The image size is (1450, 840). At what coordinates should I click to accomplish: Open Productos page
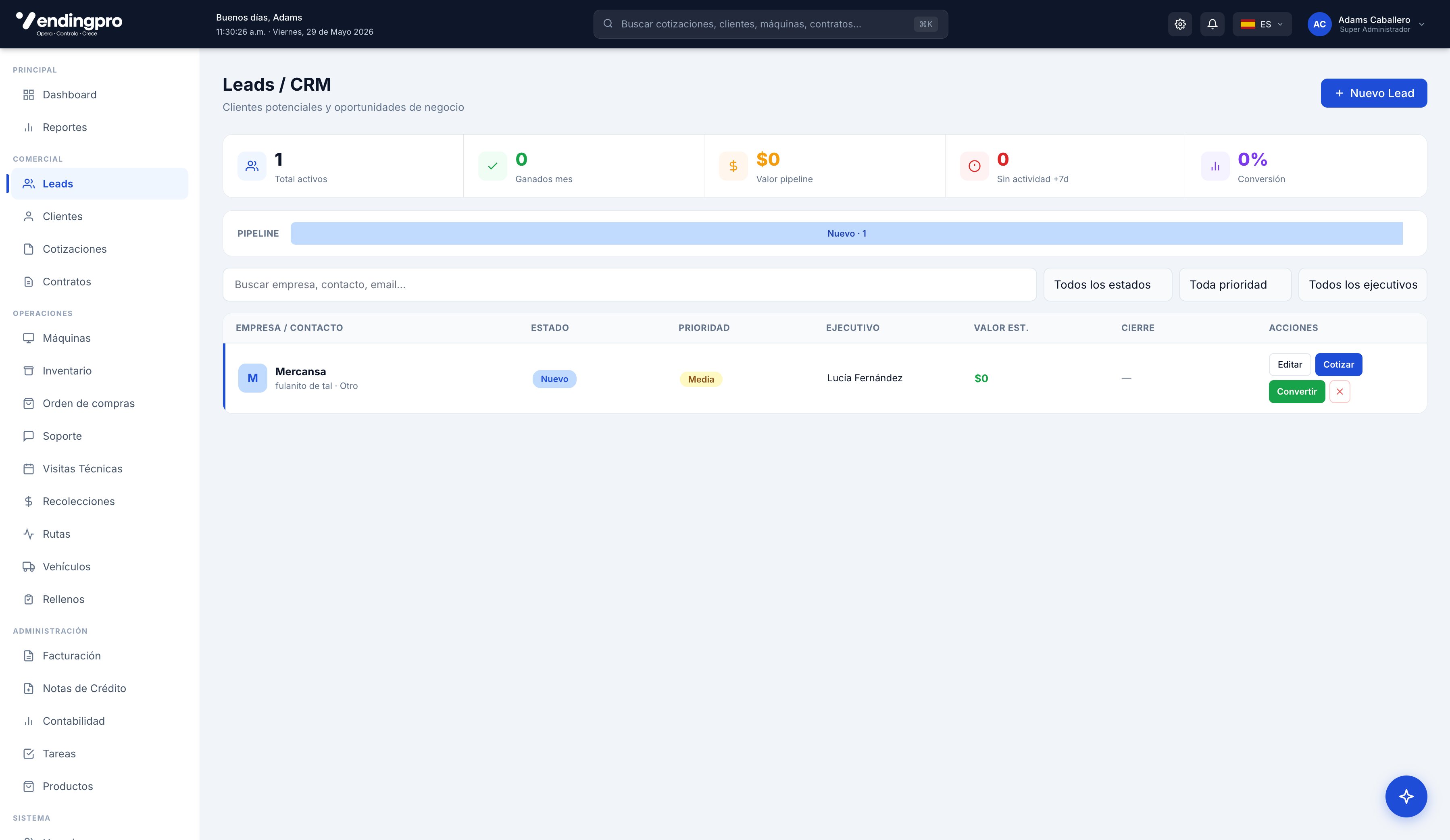100,786
